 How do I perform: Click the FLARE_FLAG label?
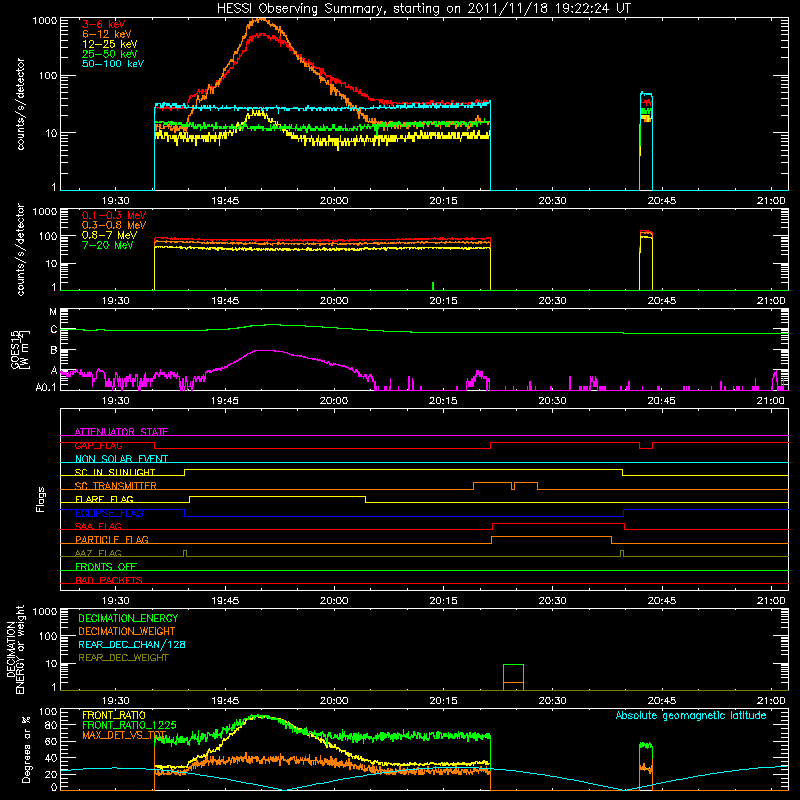[104, 499]
